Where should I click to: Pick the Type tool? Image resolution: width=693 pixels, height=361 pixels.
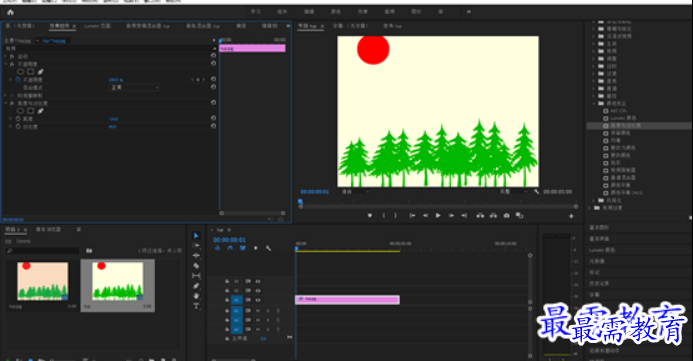196,306
